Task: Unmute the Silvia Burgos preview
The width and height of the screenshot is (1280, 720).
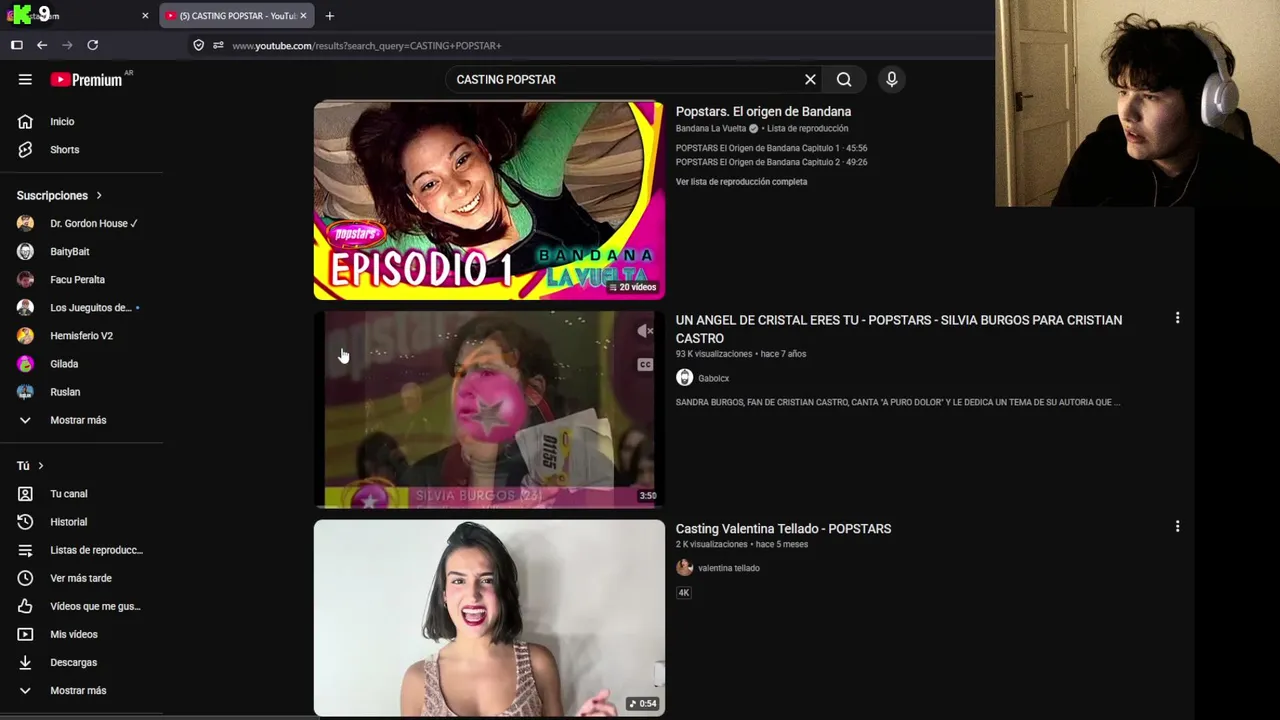Action: [x=645, y=331]
